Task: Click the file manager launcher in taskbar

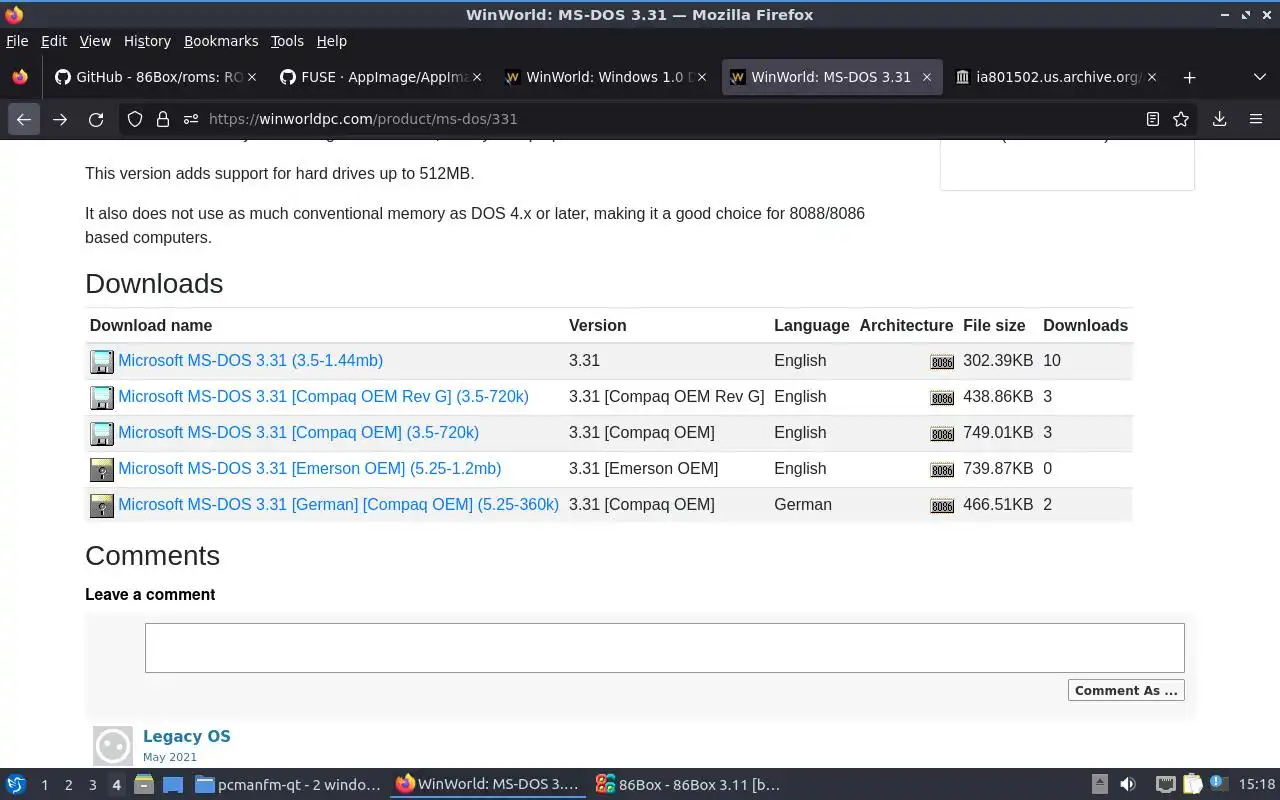Action: (x=143, y=785)
